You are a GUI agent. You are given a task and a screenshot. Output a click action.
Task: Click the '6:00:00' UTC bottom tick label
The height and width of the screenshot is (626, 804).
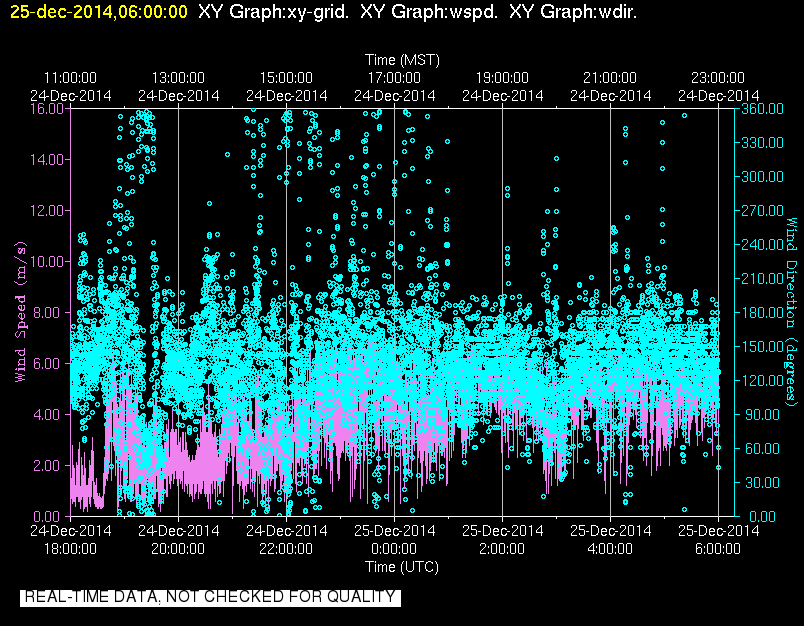pyautogui.click(x=718, y=549)
